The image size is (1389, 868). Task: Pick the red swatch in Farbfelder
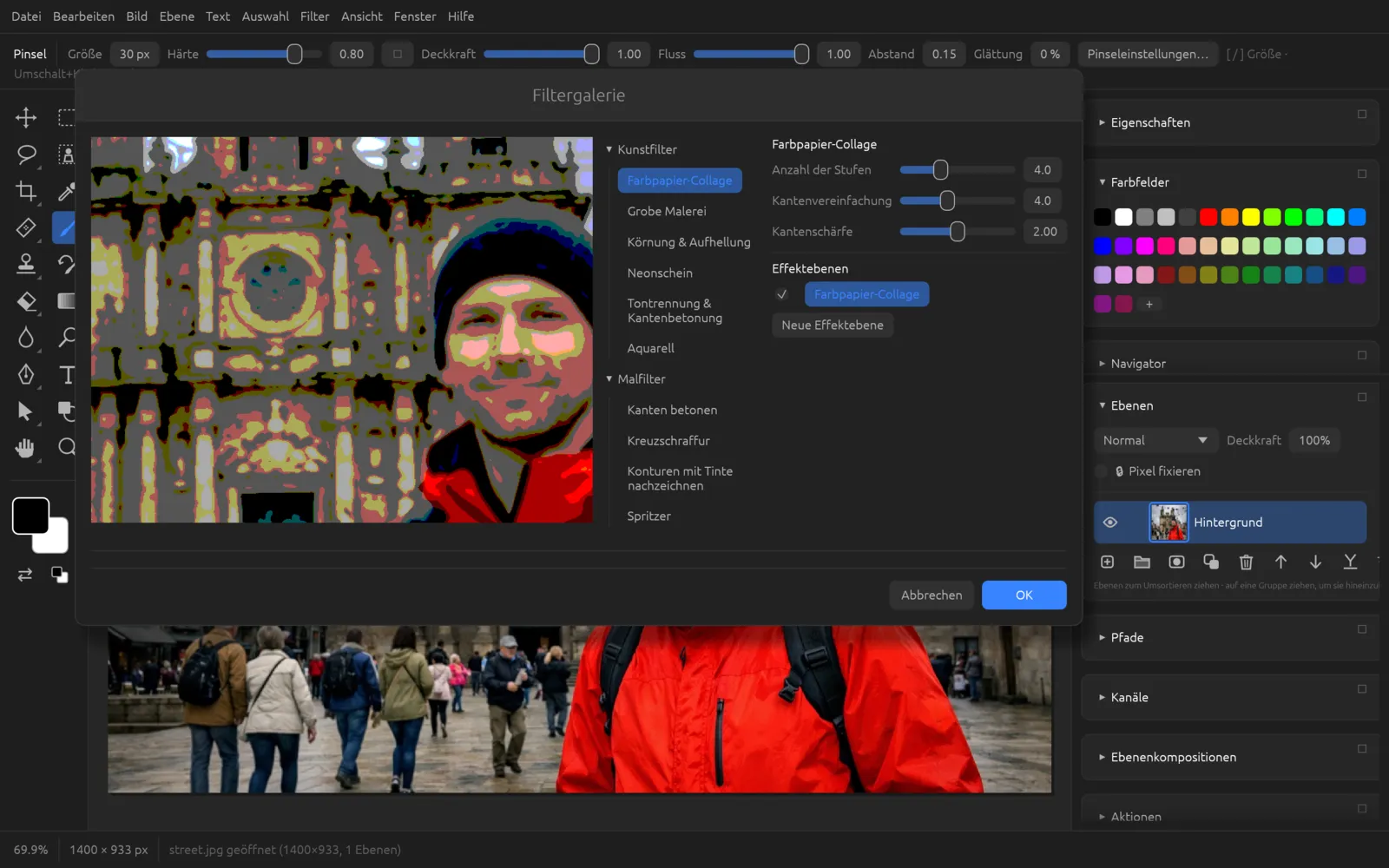[x=1208, y=217]
